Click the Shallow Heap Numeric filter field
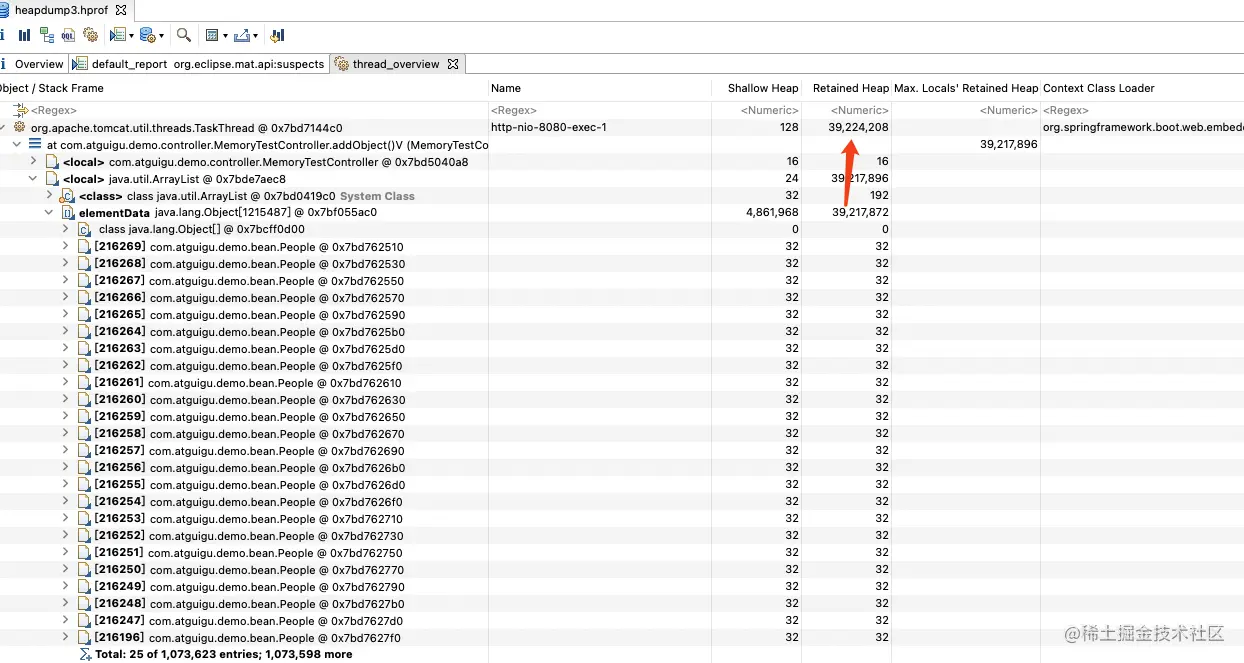The height and width of the screenshot is (663, 1244). [757, 110]
